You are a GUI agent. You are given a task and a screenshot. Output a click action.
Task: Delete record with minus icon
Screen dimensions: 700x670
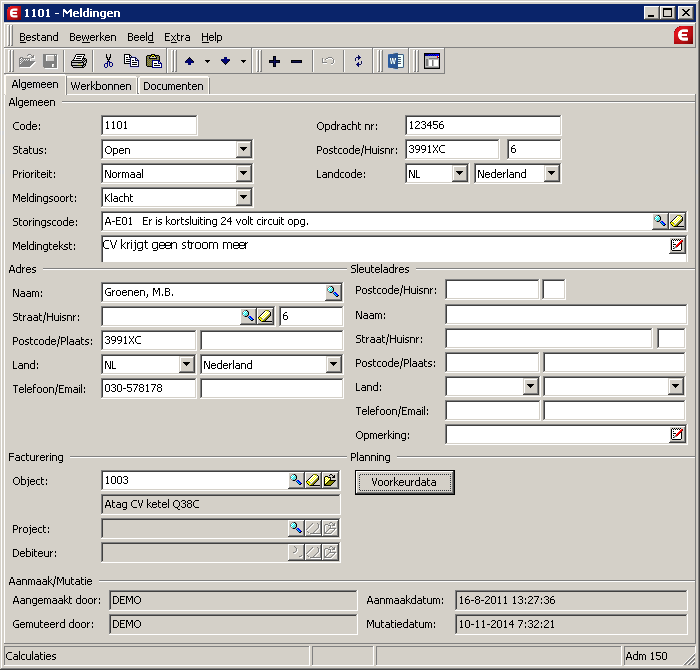[296, 61]
